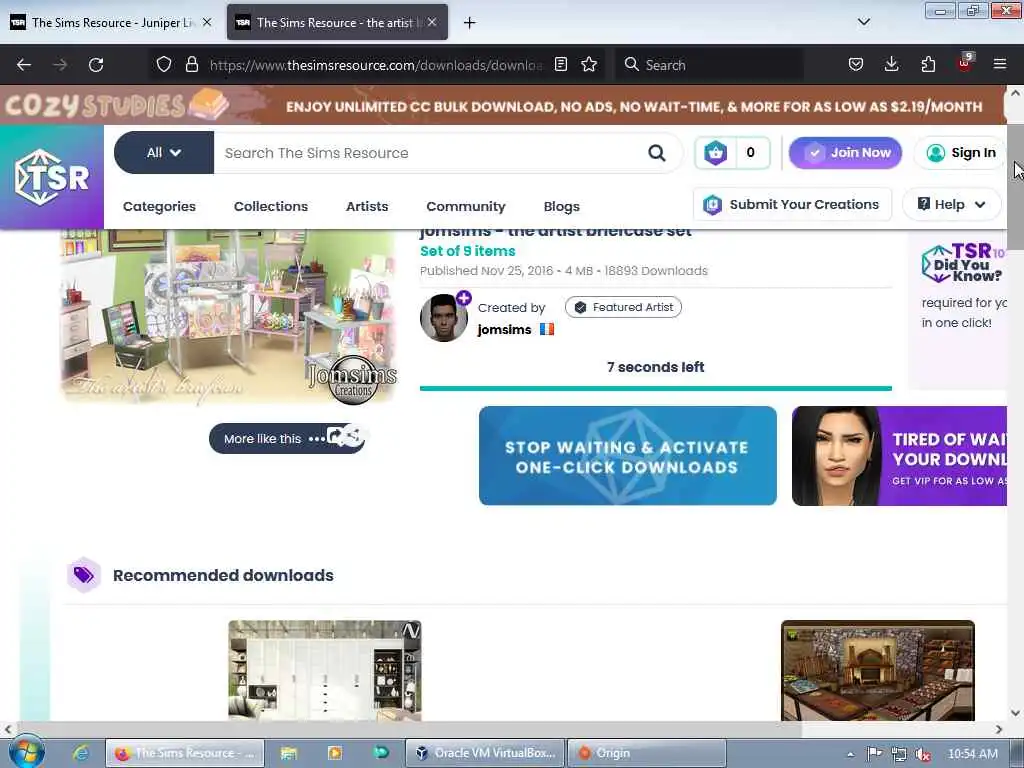The width and height of the screenshot is (1024, 768).
Task: Open the download basket icon
Action: (715, 153)
